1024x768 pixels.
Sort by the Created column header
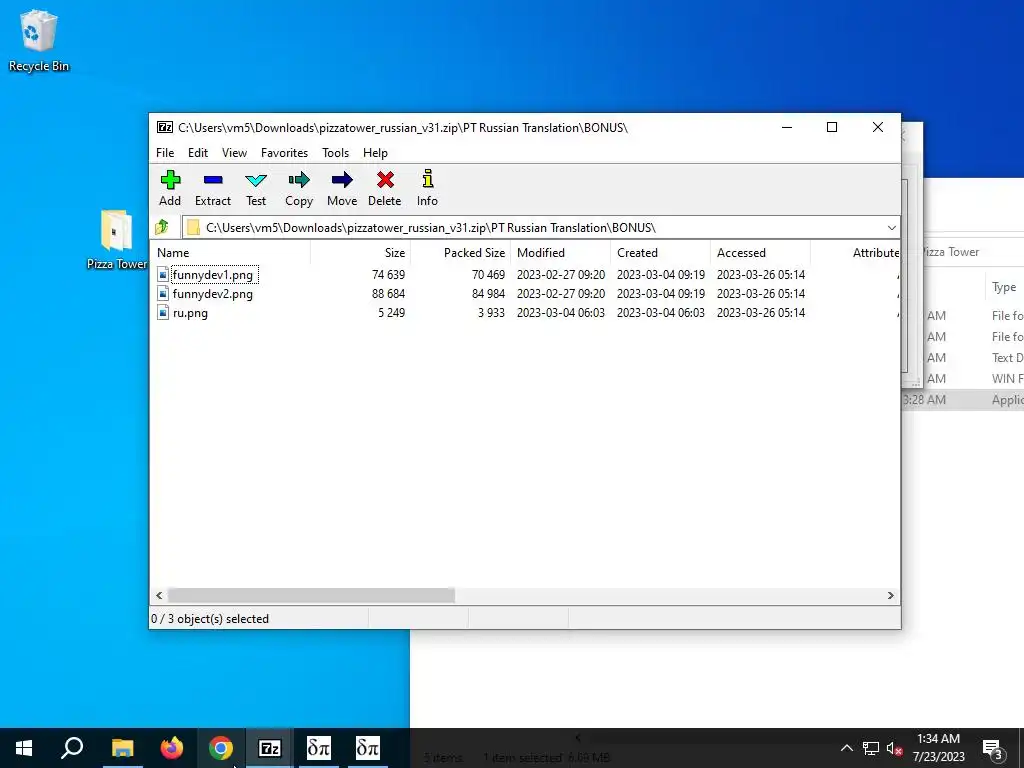click(x=660, y=253)
